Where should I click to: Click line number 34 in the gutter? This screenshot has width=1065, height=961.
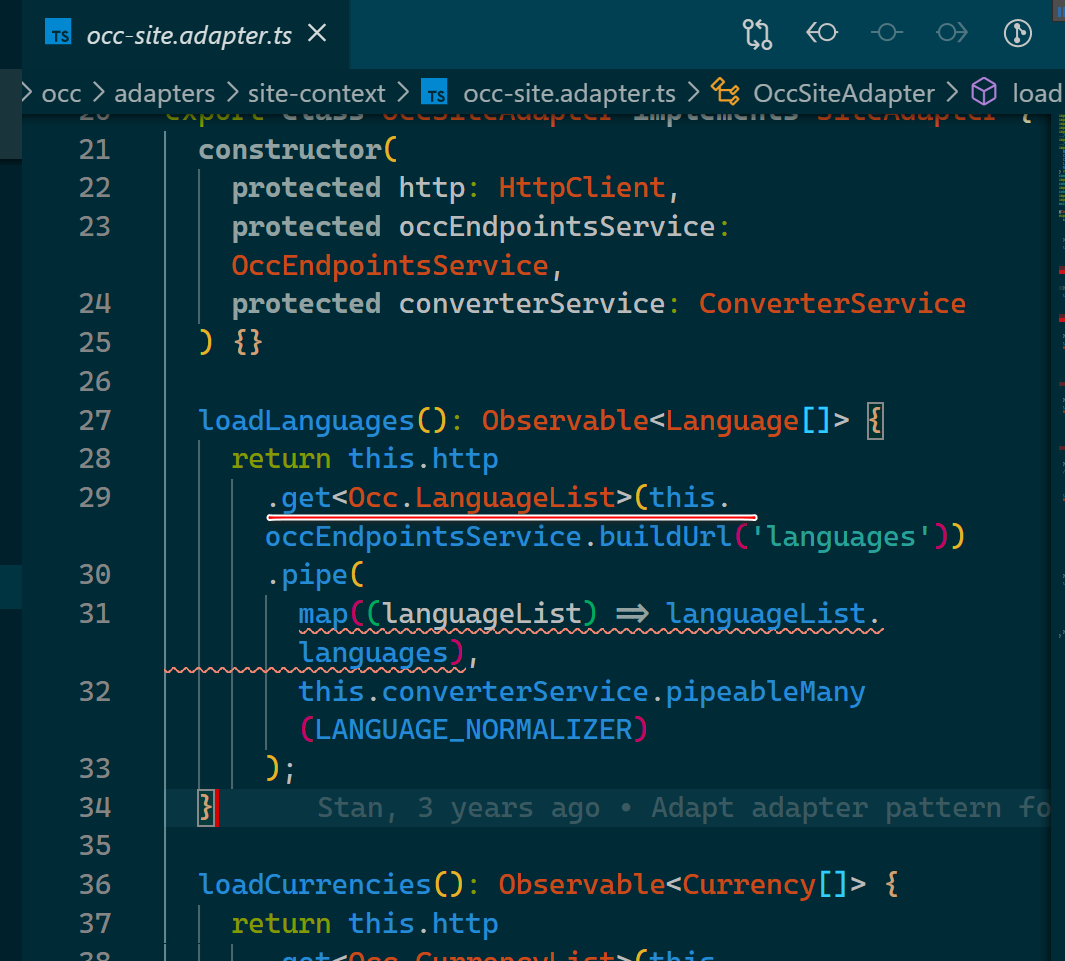[94, 807]
